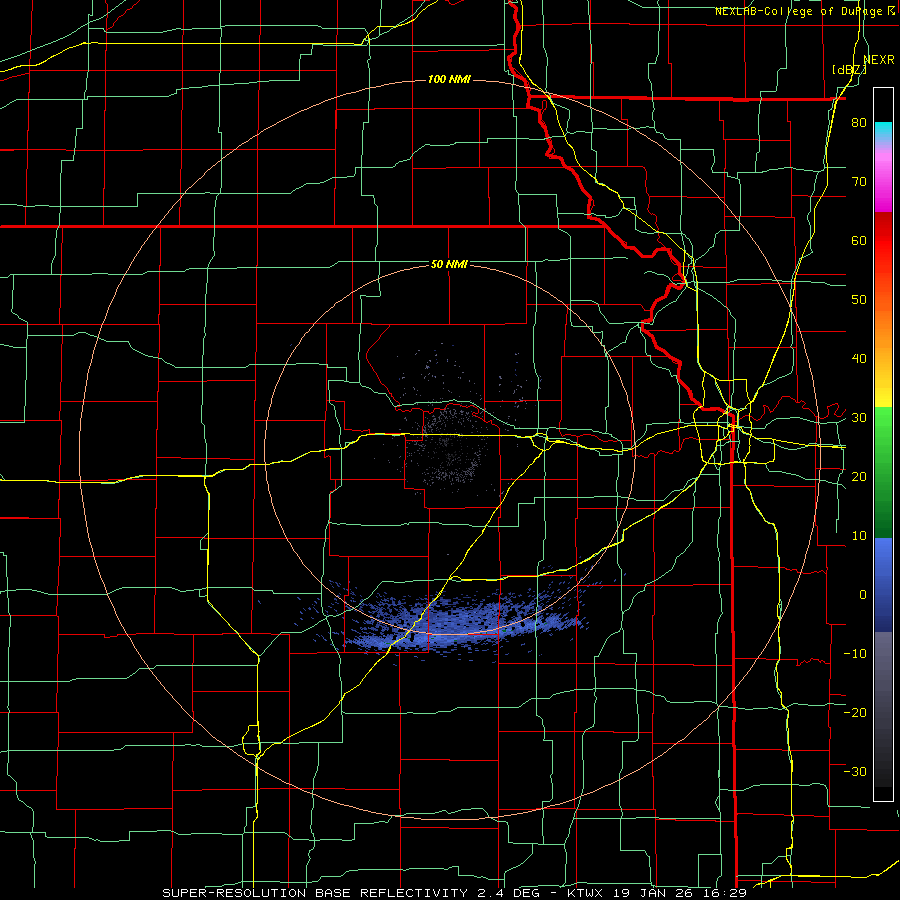Click the NEXR label above the color scale

click(x=879, y=59)
